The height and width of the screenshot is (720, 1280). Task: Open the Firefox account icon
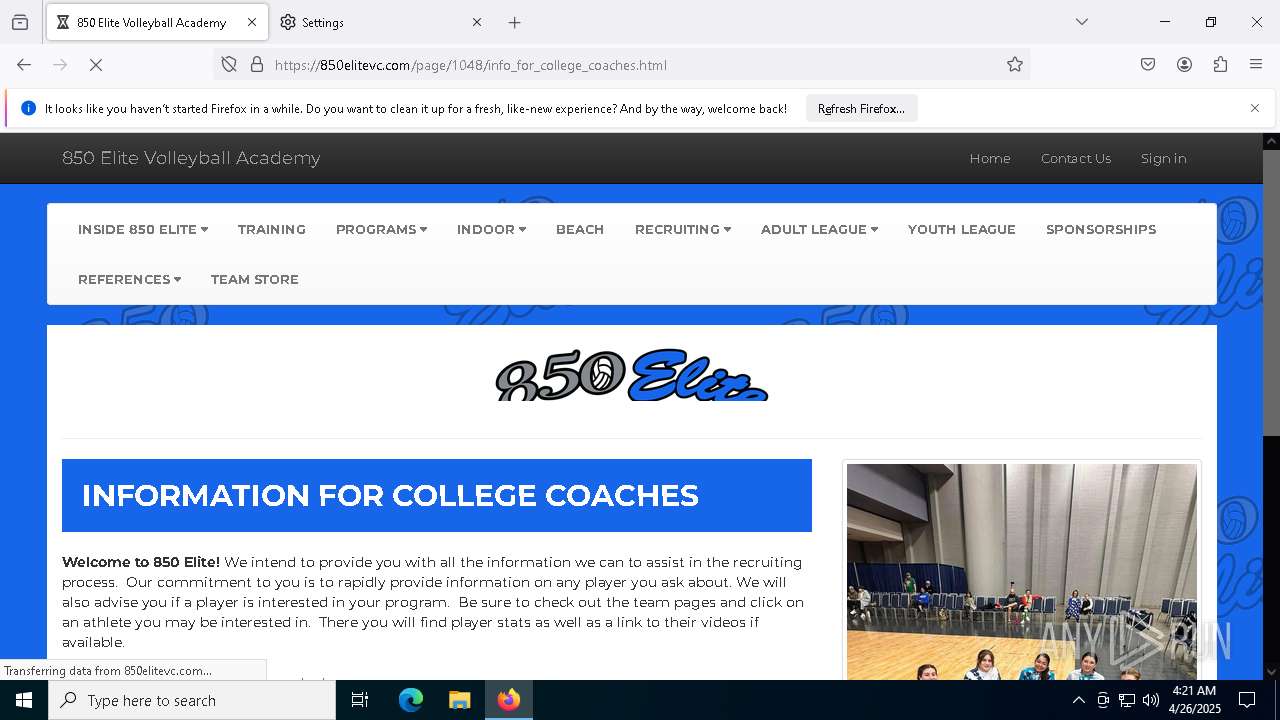click(x=1184, y=65)
